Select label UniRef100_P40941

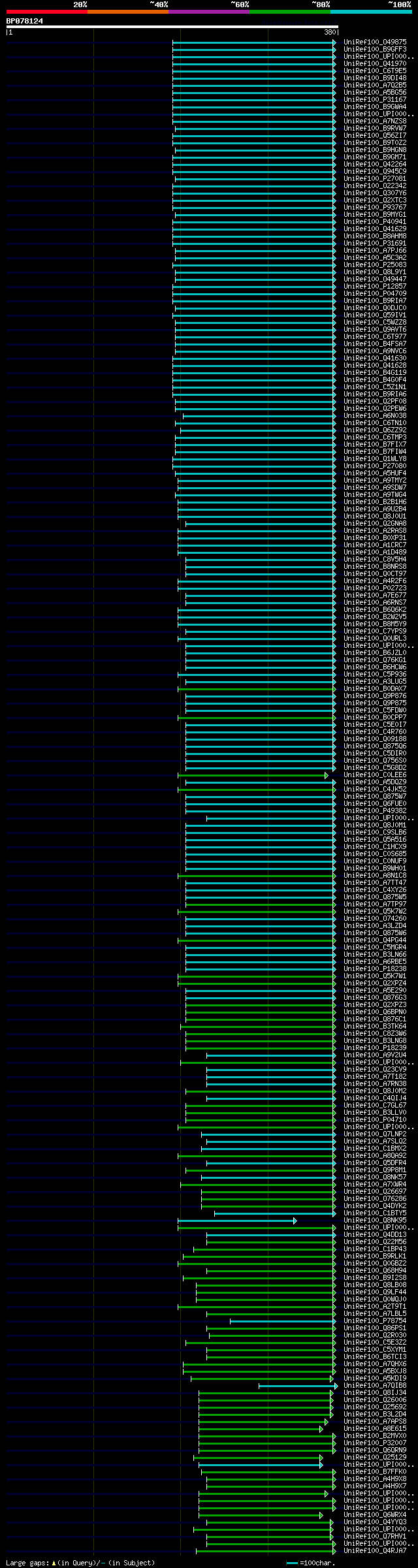(375, 221)
